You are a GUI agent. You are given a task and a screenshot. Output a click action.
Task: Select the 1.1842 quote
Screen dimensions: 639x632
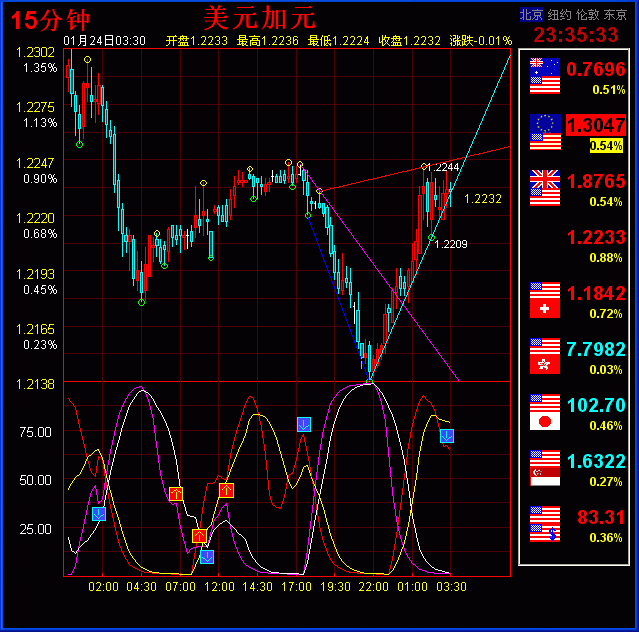click(x=596, y=293)
